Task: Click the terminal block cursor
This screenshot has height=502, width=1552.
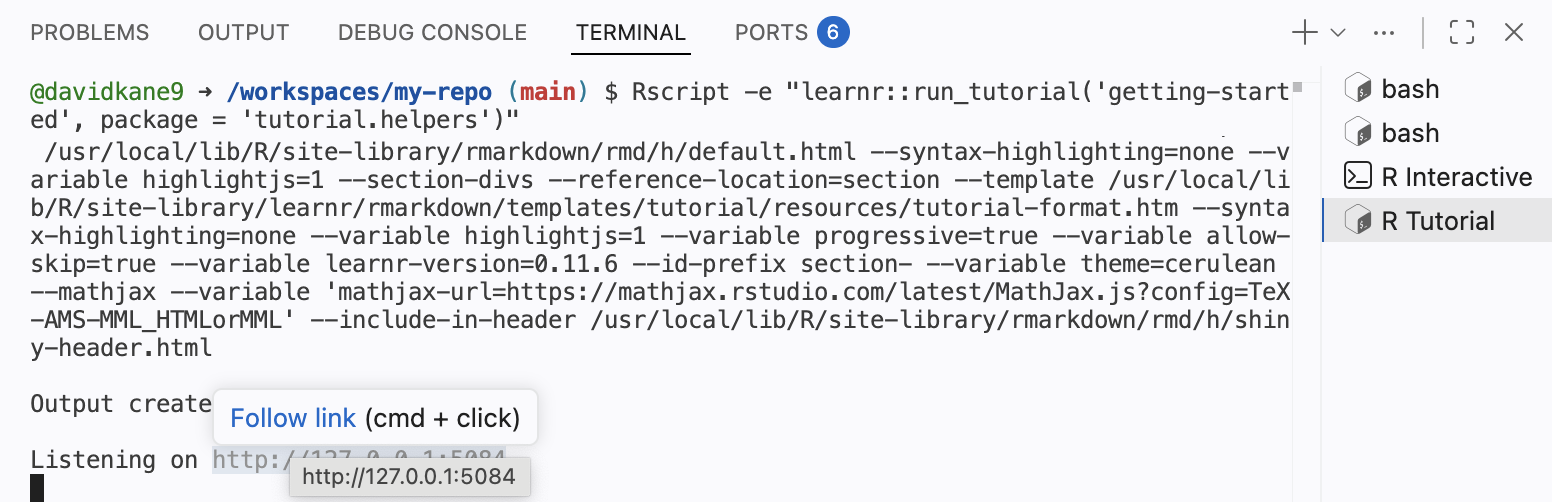Action: [x=37, y=488]
